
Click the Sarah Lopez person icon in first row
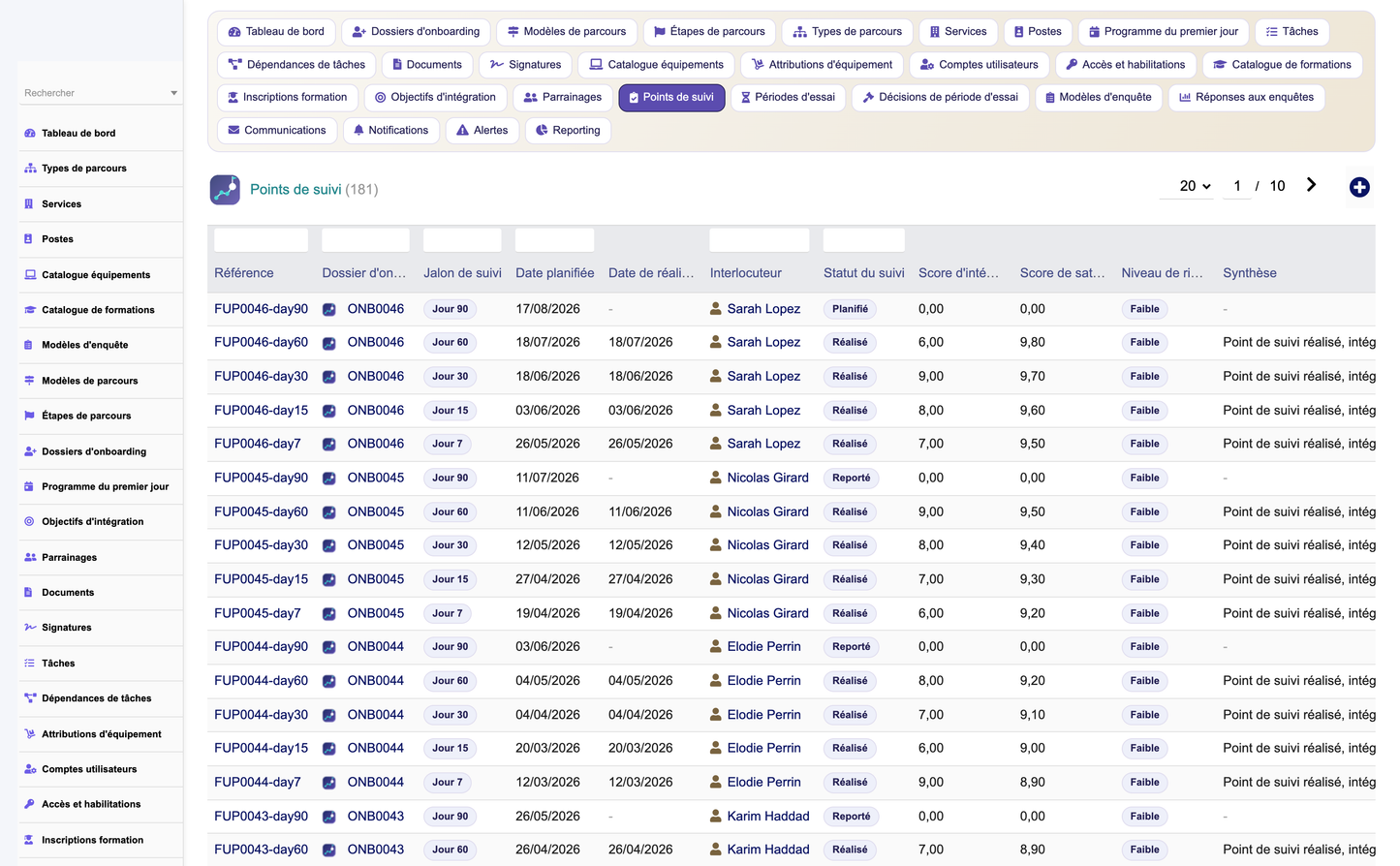[x=716, y=309]
